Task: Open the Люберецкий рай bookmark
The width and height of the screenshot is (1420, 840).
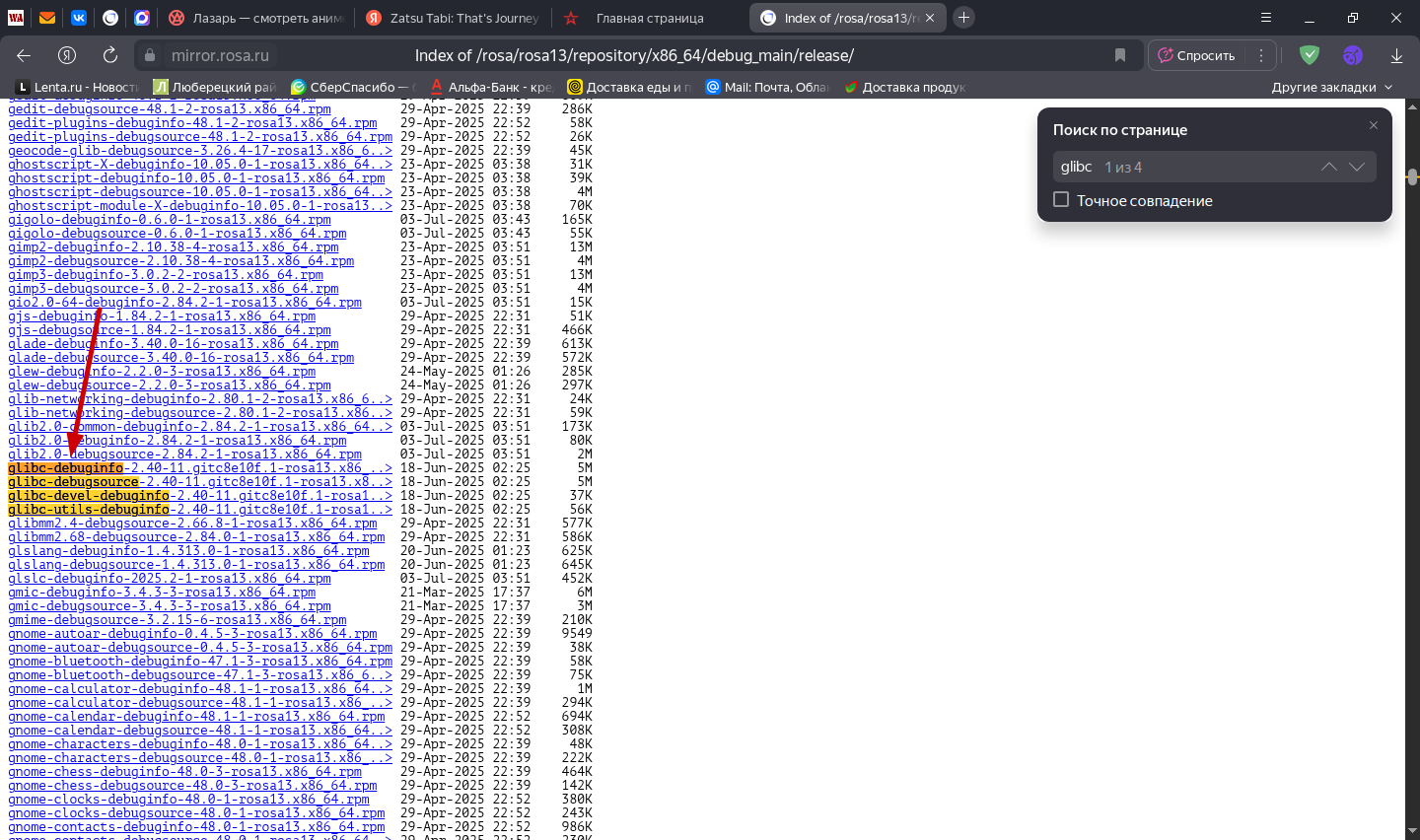Action: [214, 87]
